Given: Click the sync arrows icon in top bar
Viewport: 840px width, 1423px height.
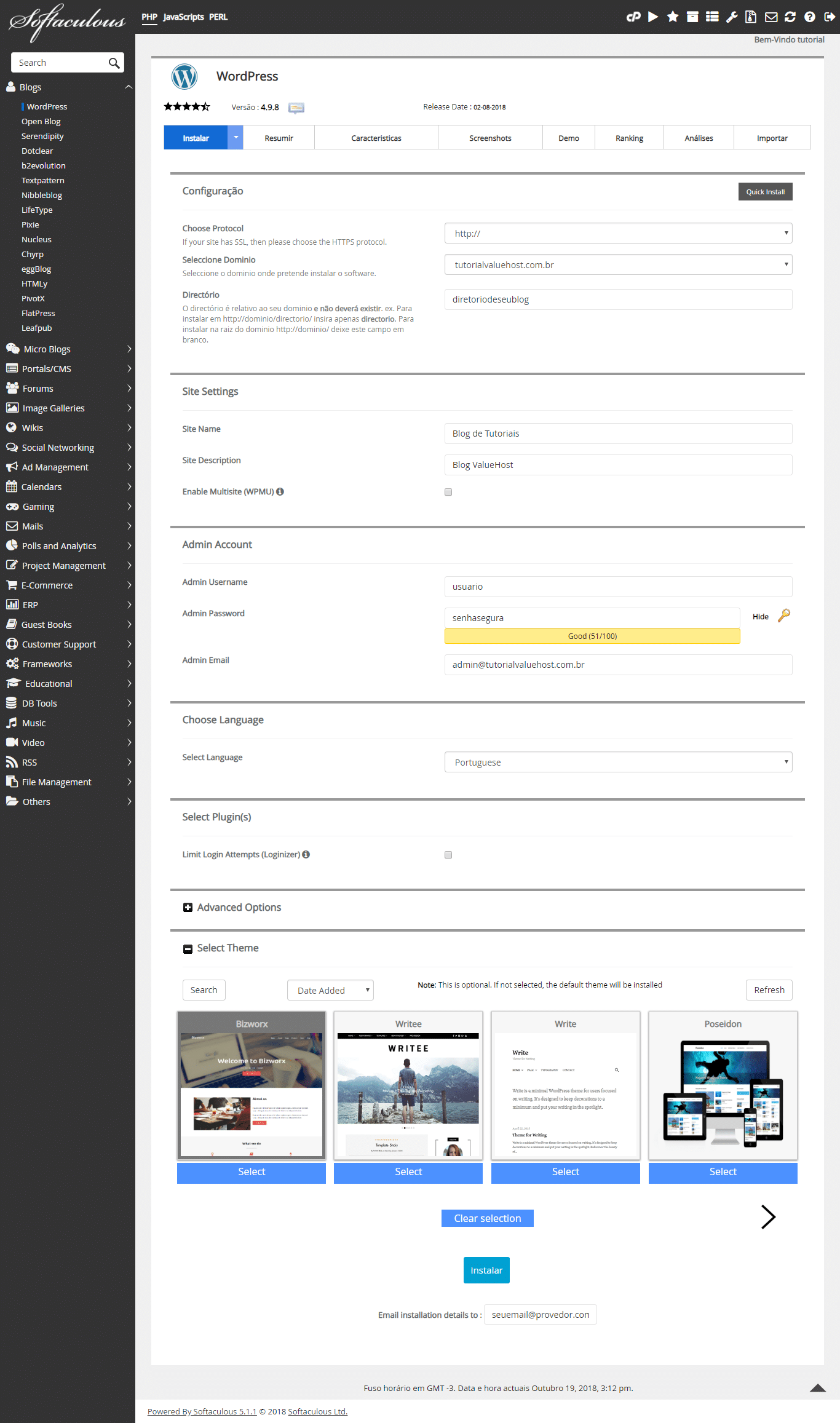Looking at the screenshot, I should coord(790,17).
